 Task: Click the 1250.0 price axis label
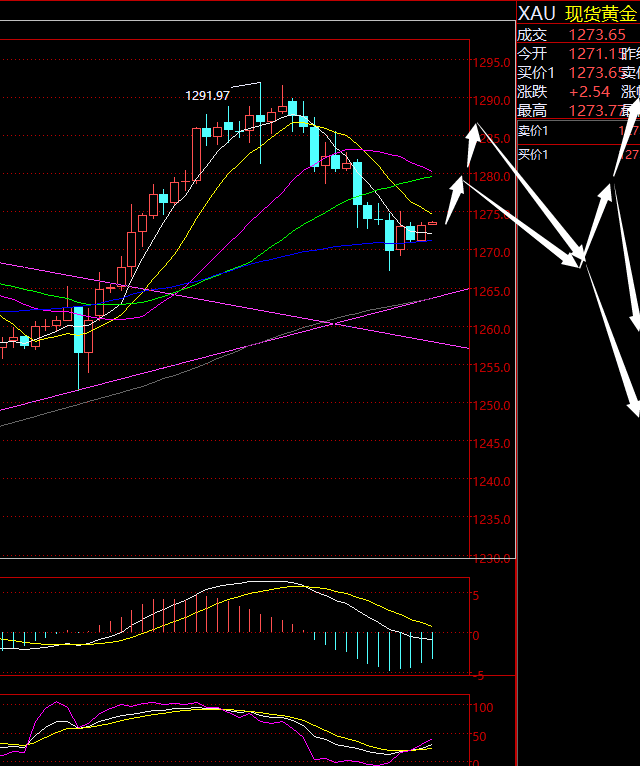491,405
